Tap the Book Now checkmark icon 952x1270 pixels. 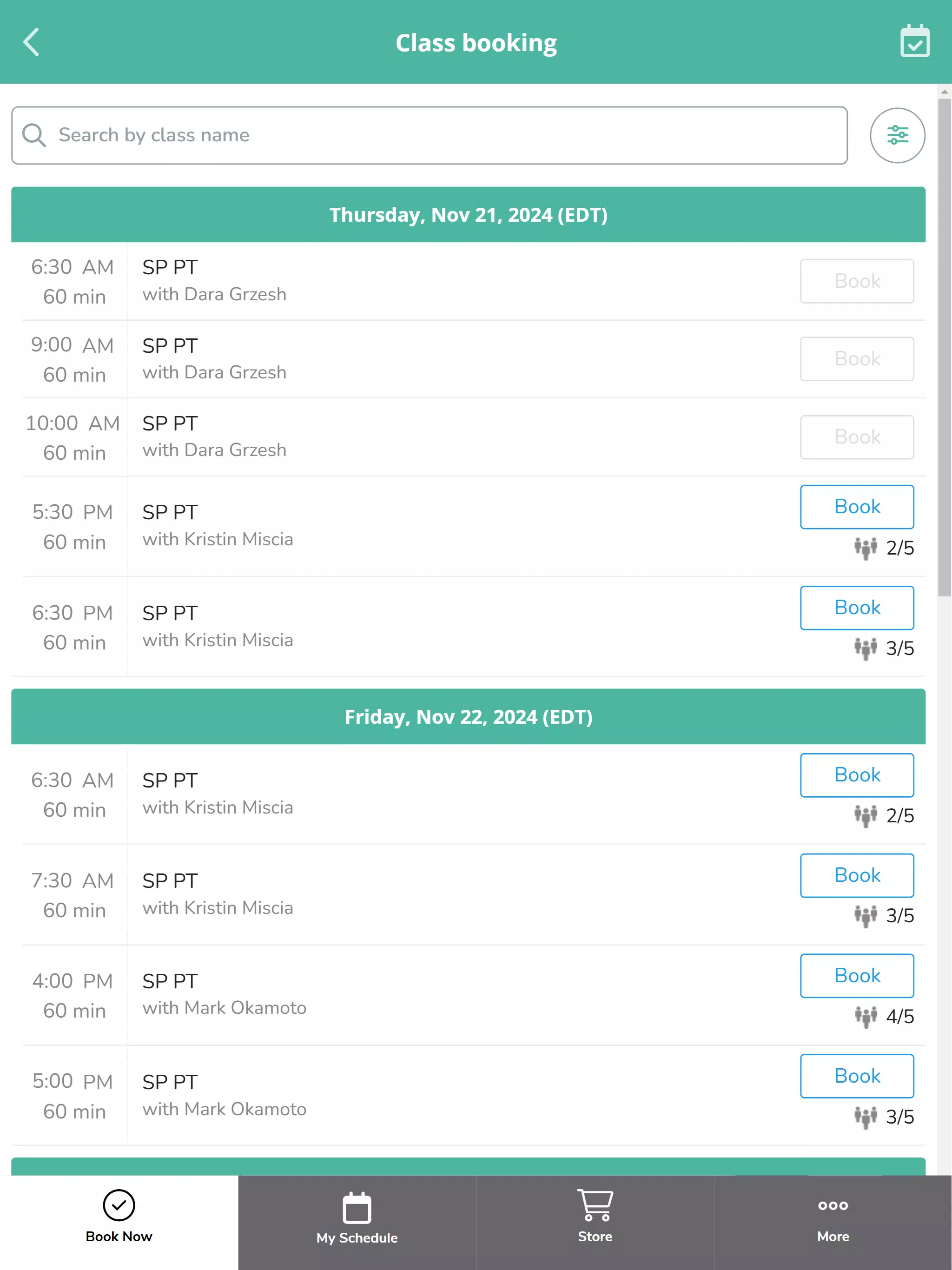(x=119, y=1204)
